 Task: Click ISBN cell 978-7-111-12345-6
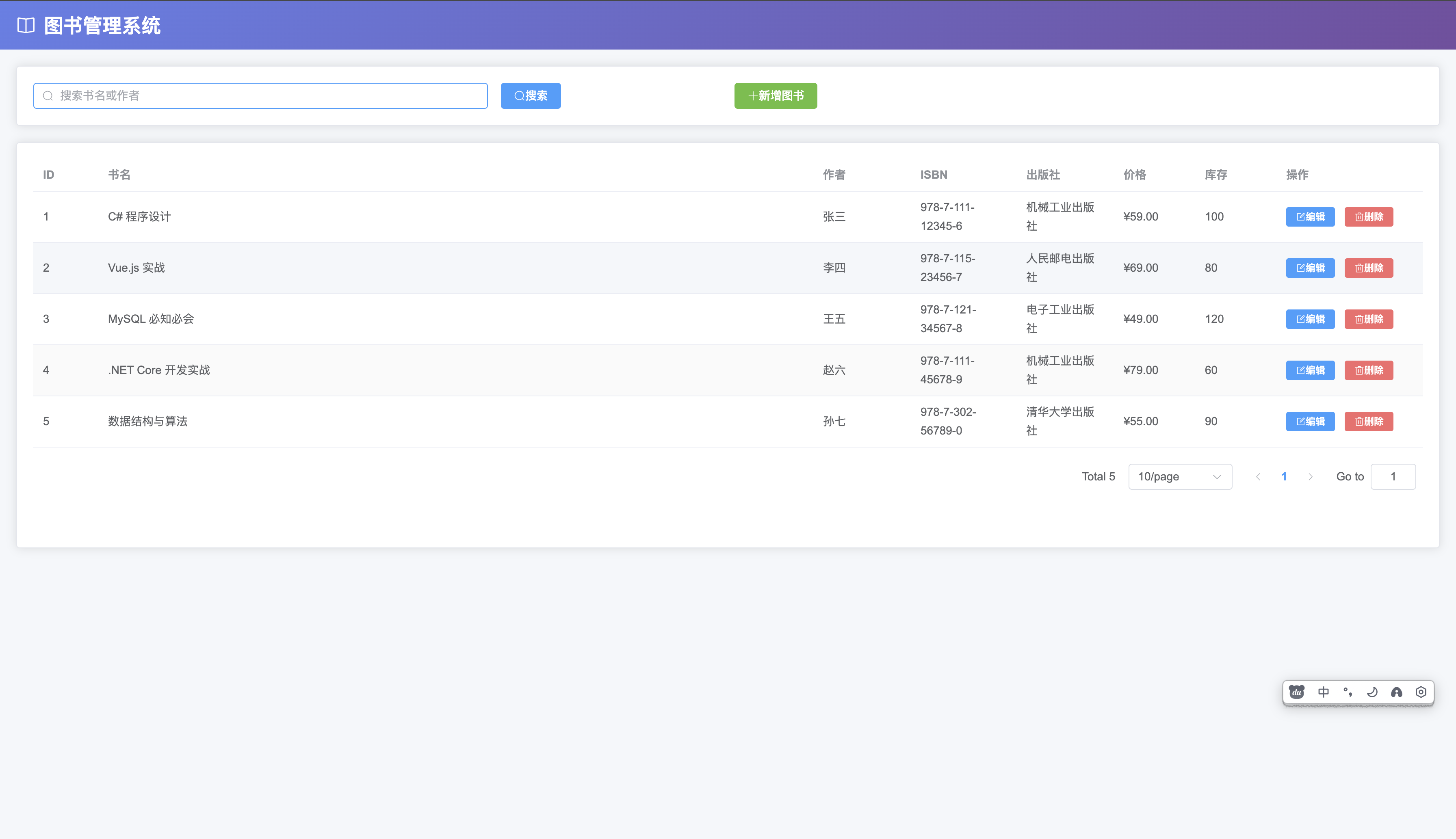[947, 217]
